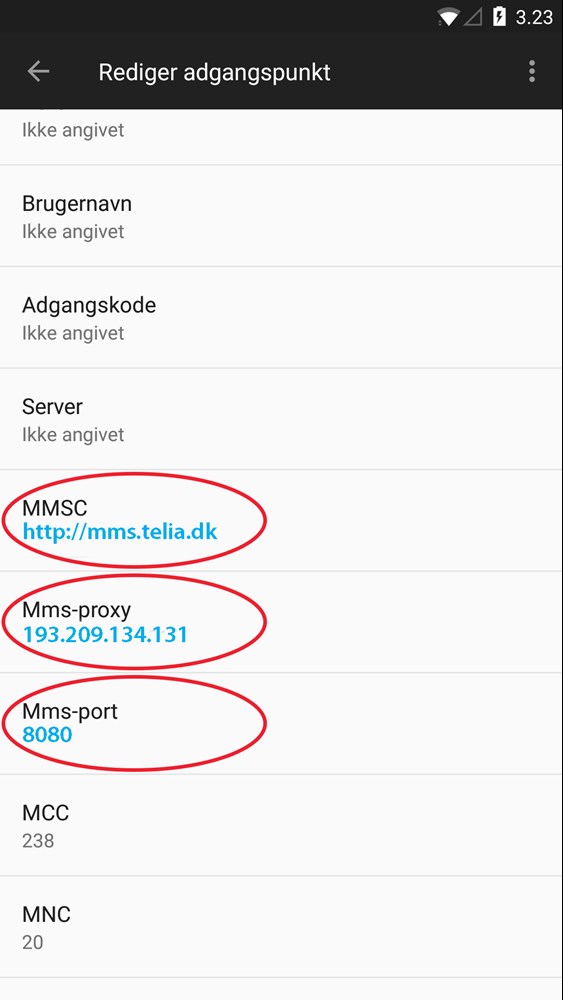Open the MNC setting

281,927
